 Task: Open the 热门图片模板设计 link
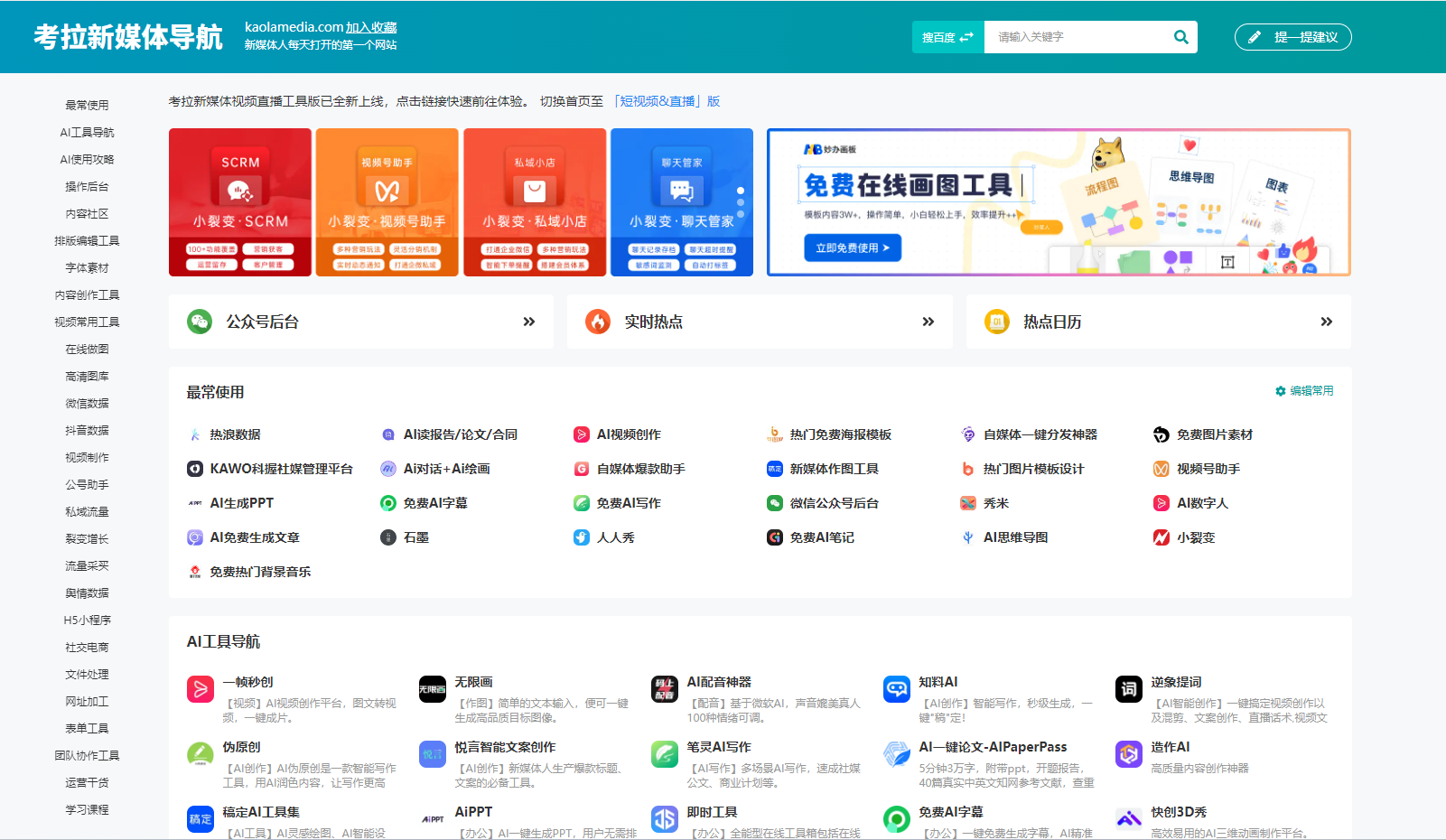click(x=1033, y=469)
